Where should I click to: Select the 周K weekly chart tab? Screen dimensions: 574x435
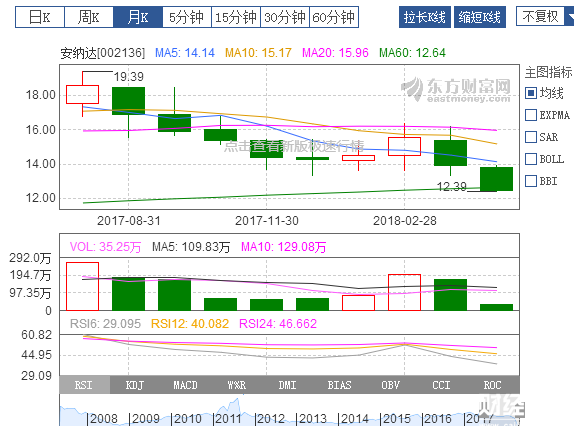tap(89, 17)
